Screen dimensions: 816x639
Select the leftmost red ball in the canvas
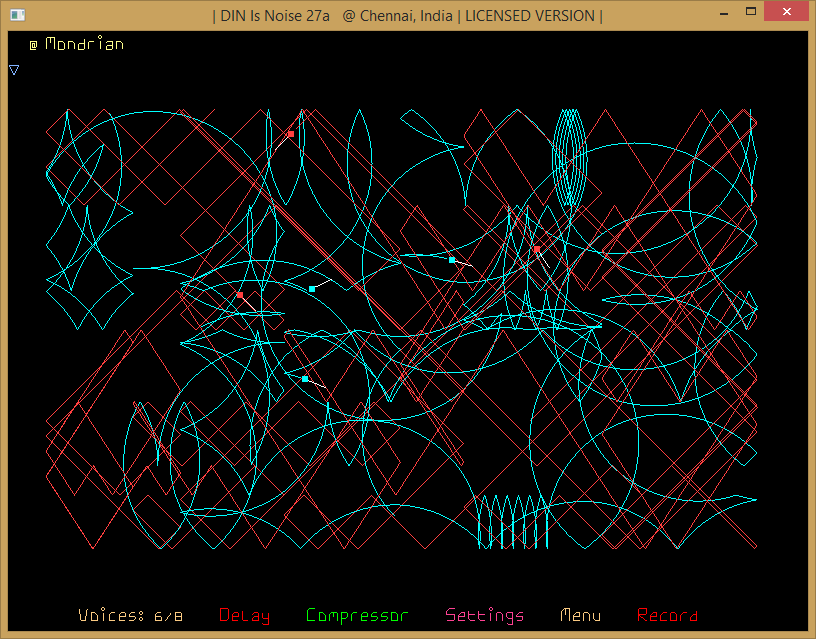click(x=240, y=295)
